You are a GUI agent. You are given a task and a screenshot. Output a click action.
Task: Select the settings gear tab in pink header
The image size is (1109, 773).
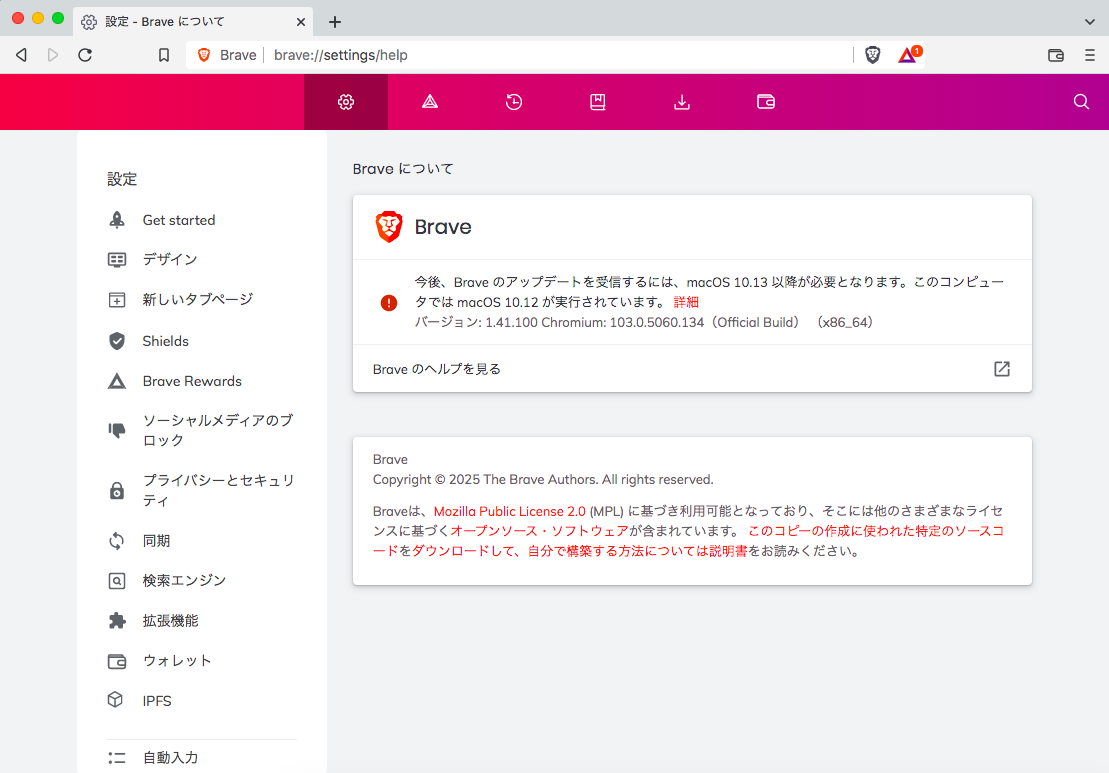(x=346, y=102)
